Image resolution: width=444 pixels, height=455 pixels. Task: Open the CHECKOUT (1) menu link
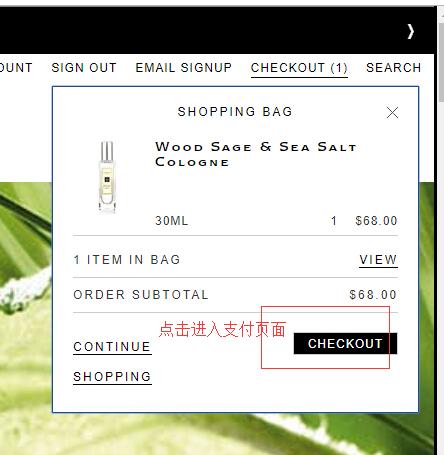299,68
